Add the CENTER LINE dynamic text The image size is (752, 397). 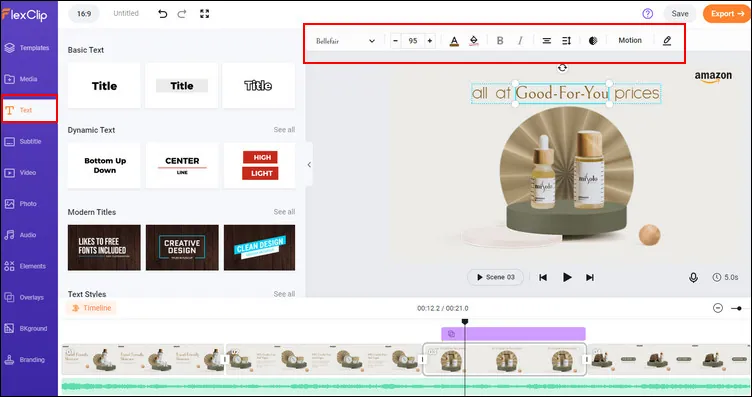point(182,165)
